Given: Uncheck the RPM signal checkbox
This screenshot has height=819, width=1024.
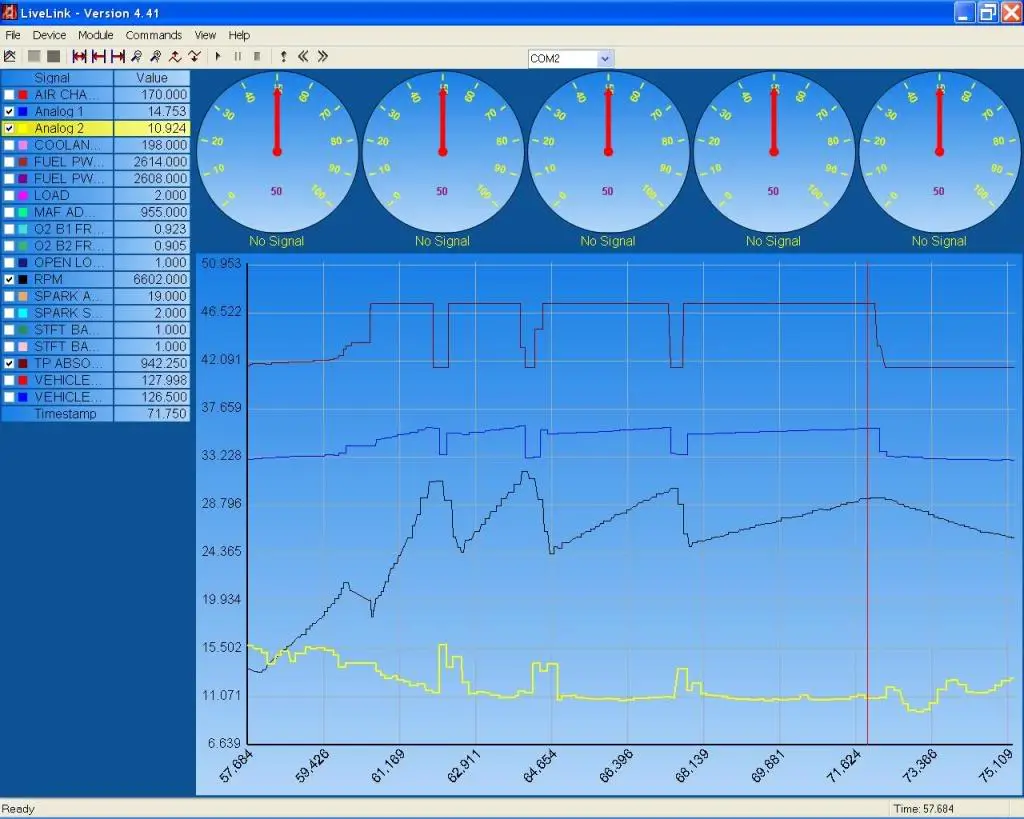Looking at the screenshot, I should coord(9,280).
